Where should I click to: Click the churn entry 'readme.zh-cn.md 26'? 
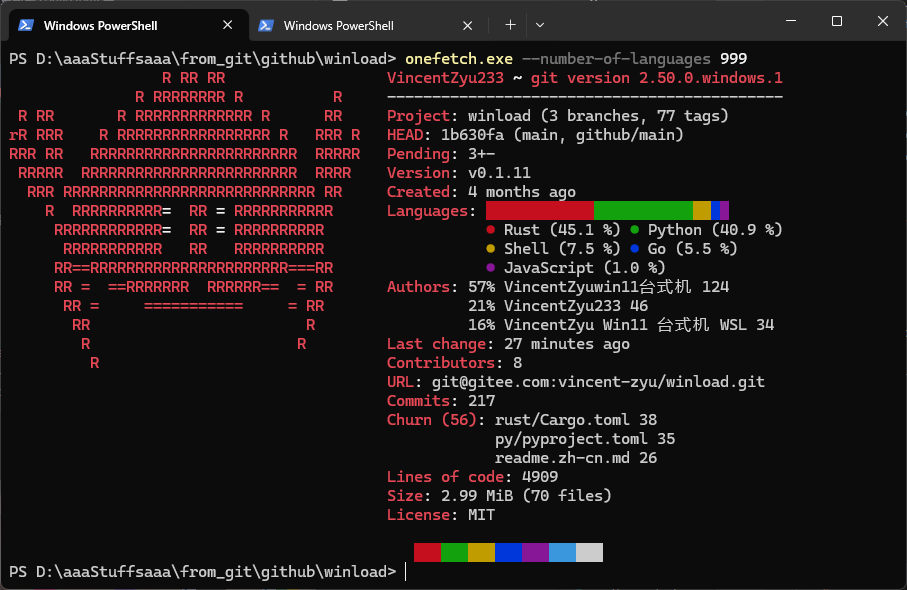click(576, 458)
